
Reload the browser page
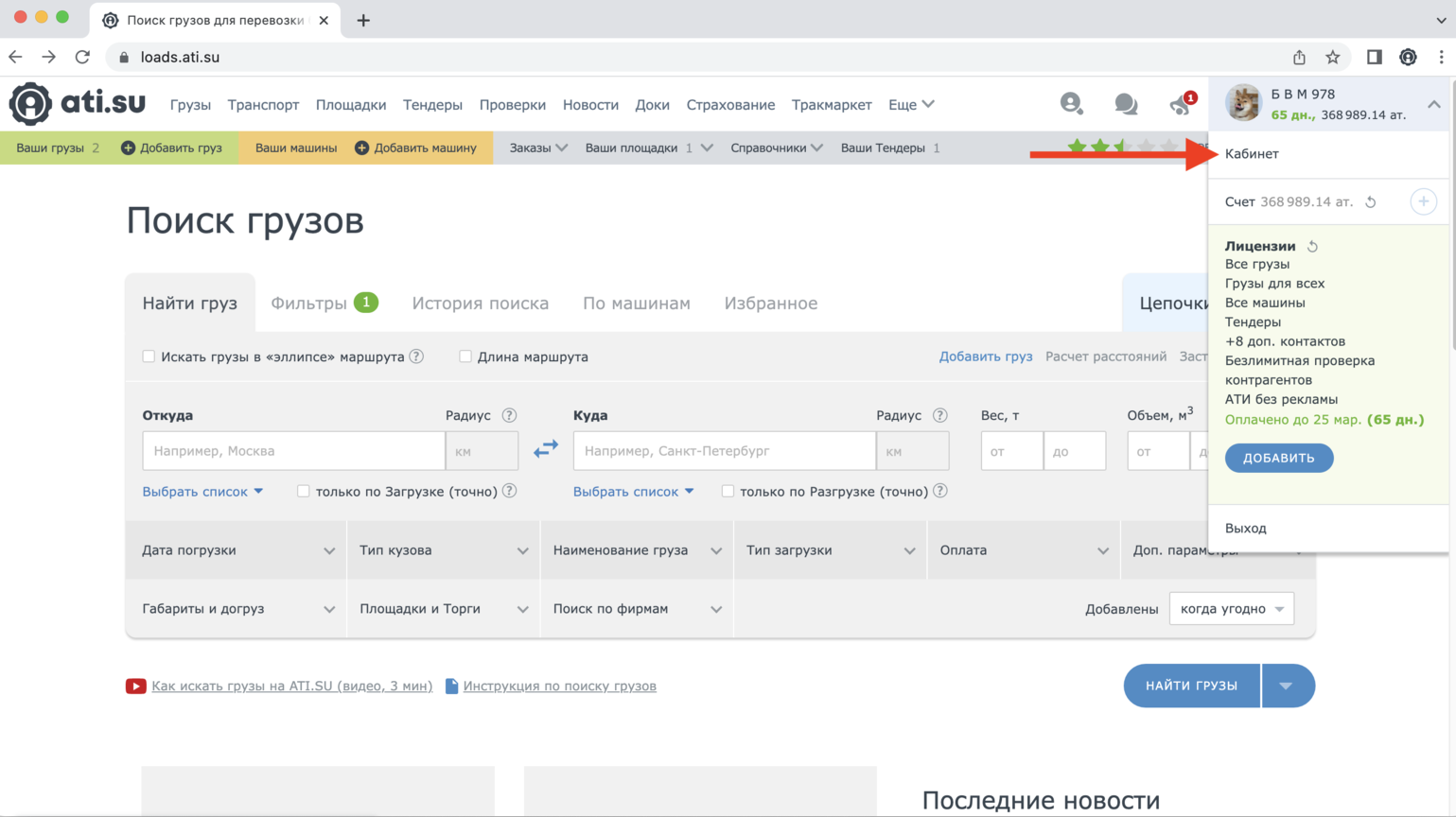point(82,57)
